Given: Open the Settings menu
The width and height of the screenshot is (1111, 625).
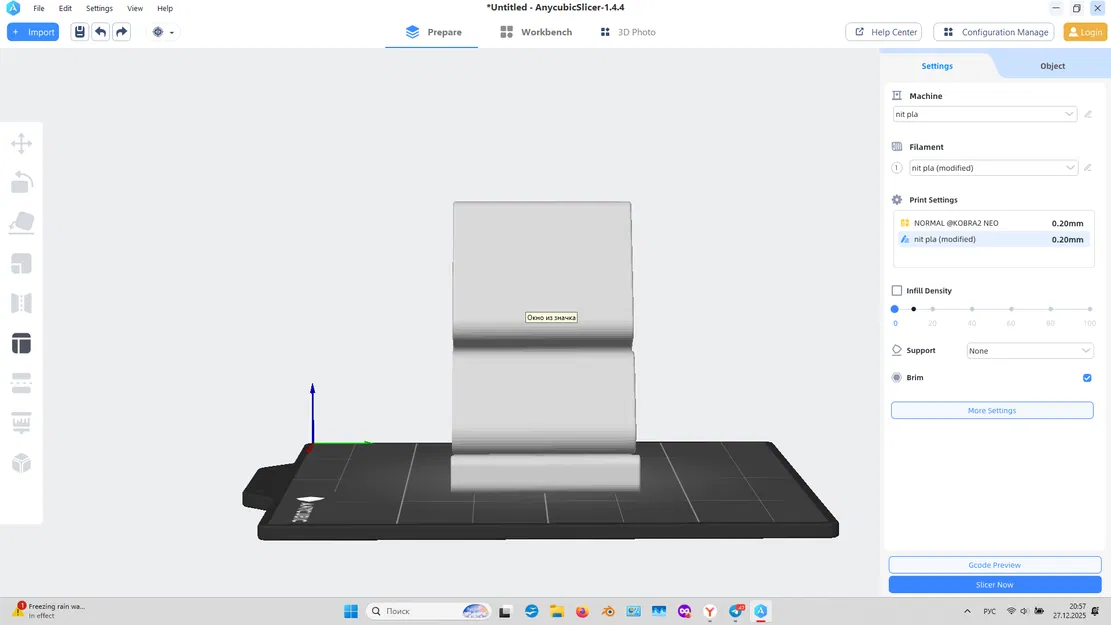Looking at the screenshot, I should click(x=99, y=9).
